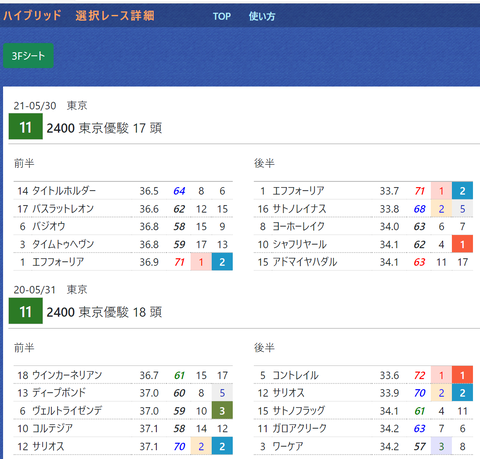This screenshot has width=480, height=459.
Task: Open the 使い方 help link
Action: [262, 16]
